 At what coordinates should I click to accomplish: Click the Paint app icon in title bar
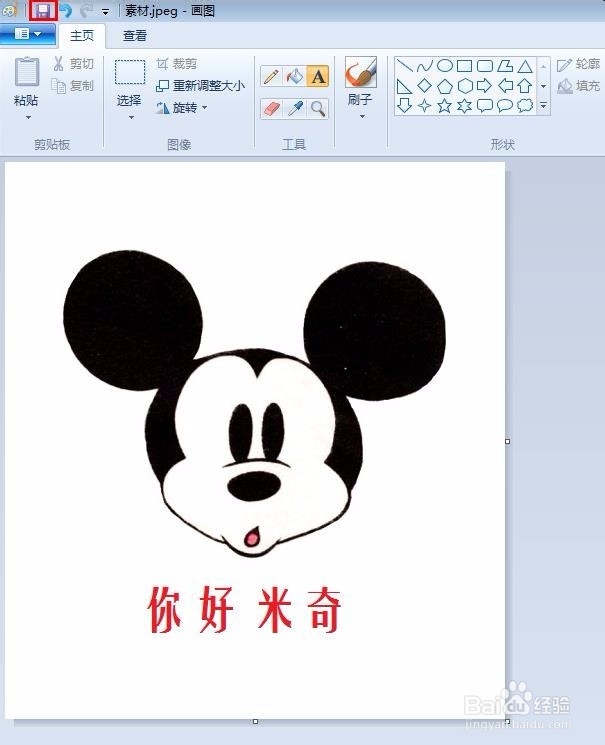(9, 10)
